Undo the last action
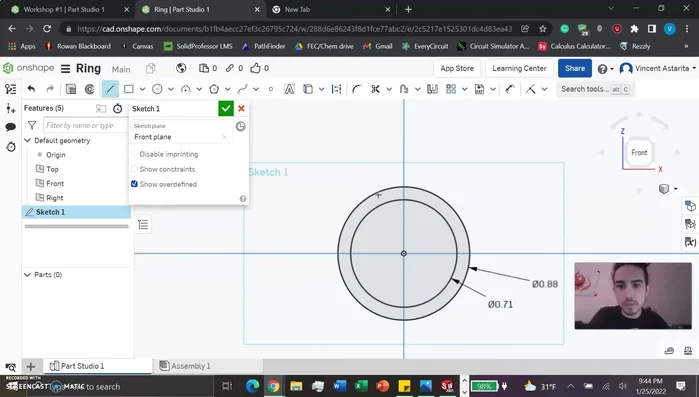The image size is (699, 397). [x=31, y=89]
